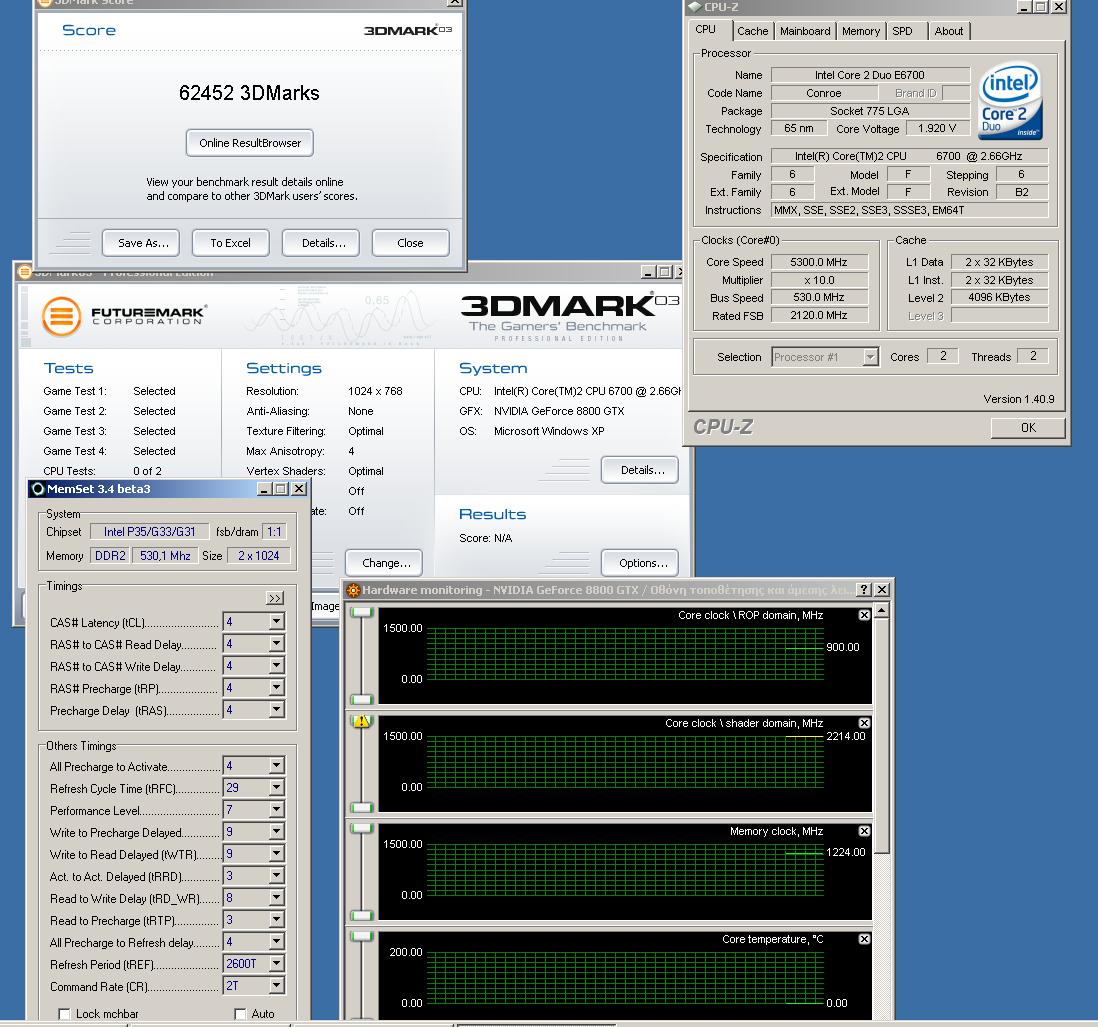This screenshot has height=1027, width=1098.
Task: Export score with To Excel button
Action: [x=230, y=243]
